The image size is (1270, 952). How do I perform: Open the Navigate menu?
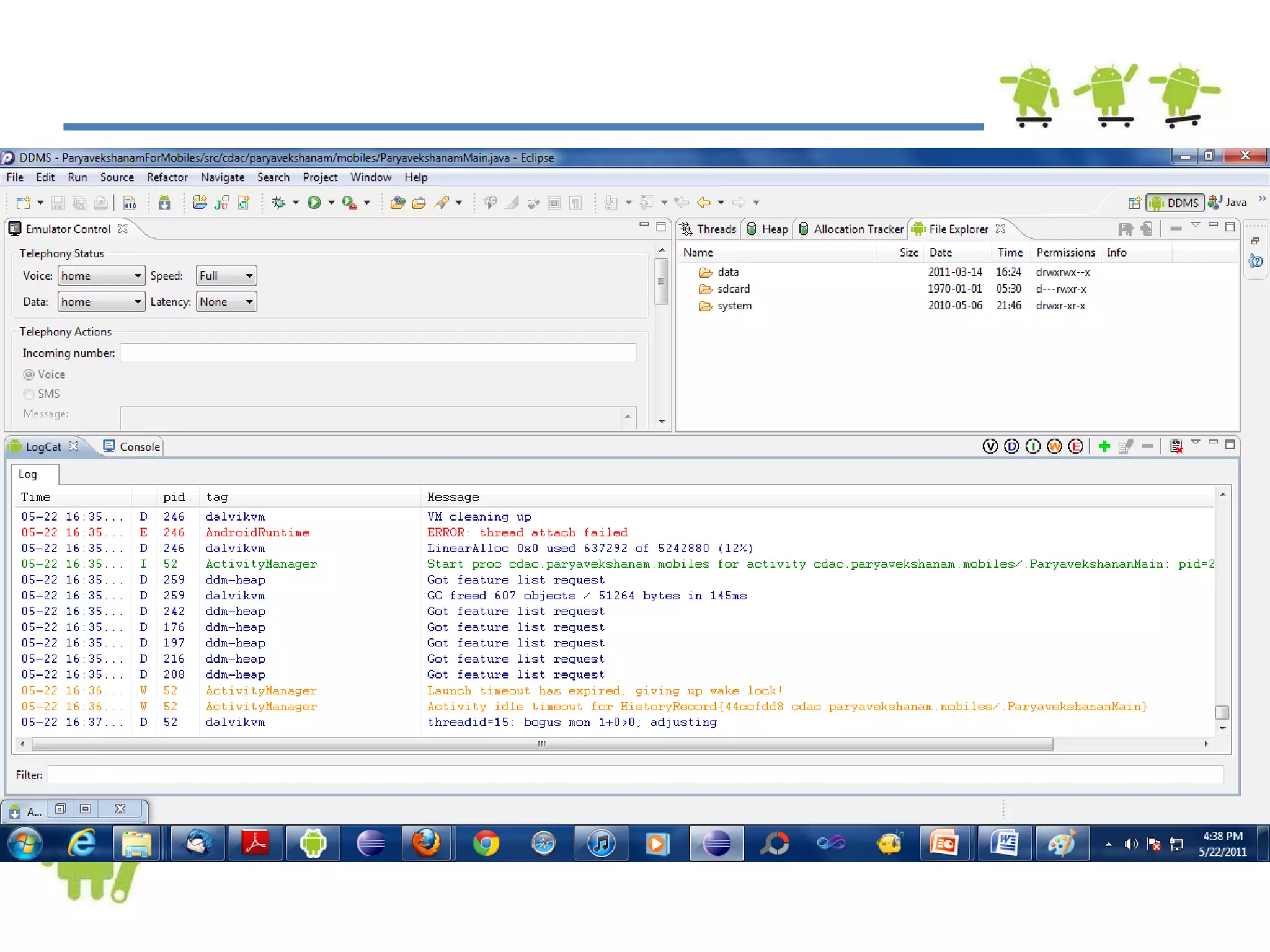tap(222, 177)
